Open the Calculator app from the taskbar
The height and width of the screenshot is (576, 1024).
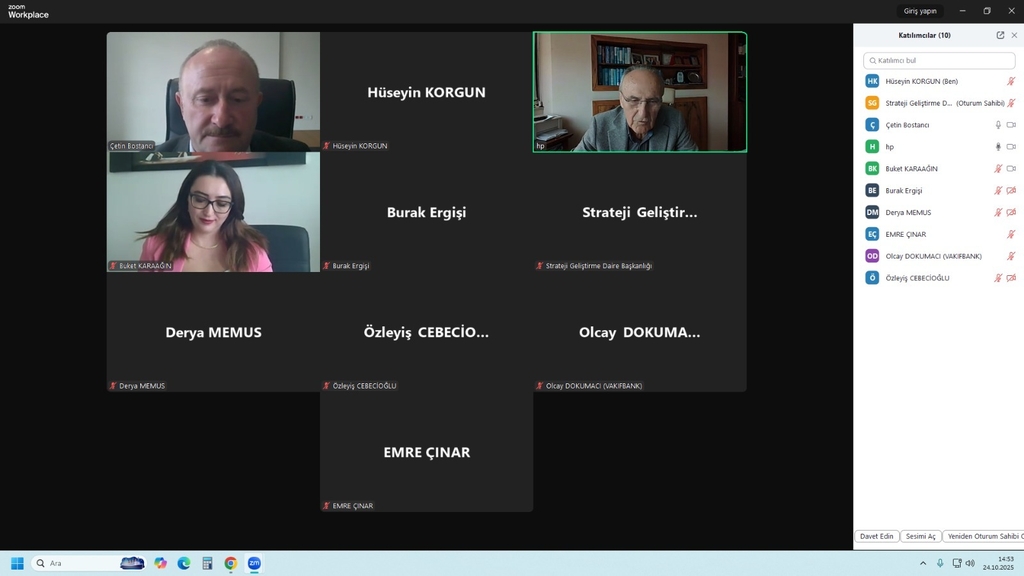point(207,563)
